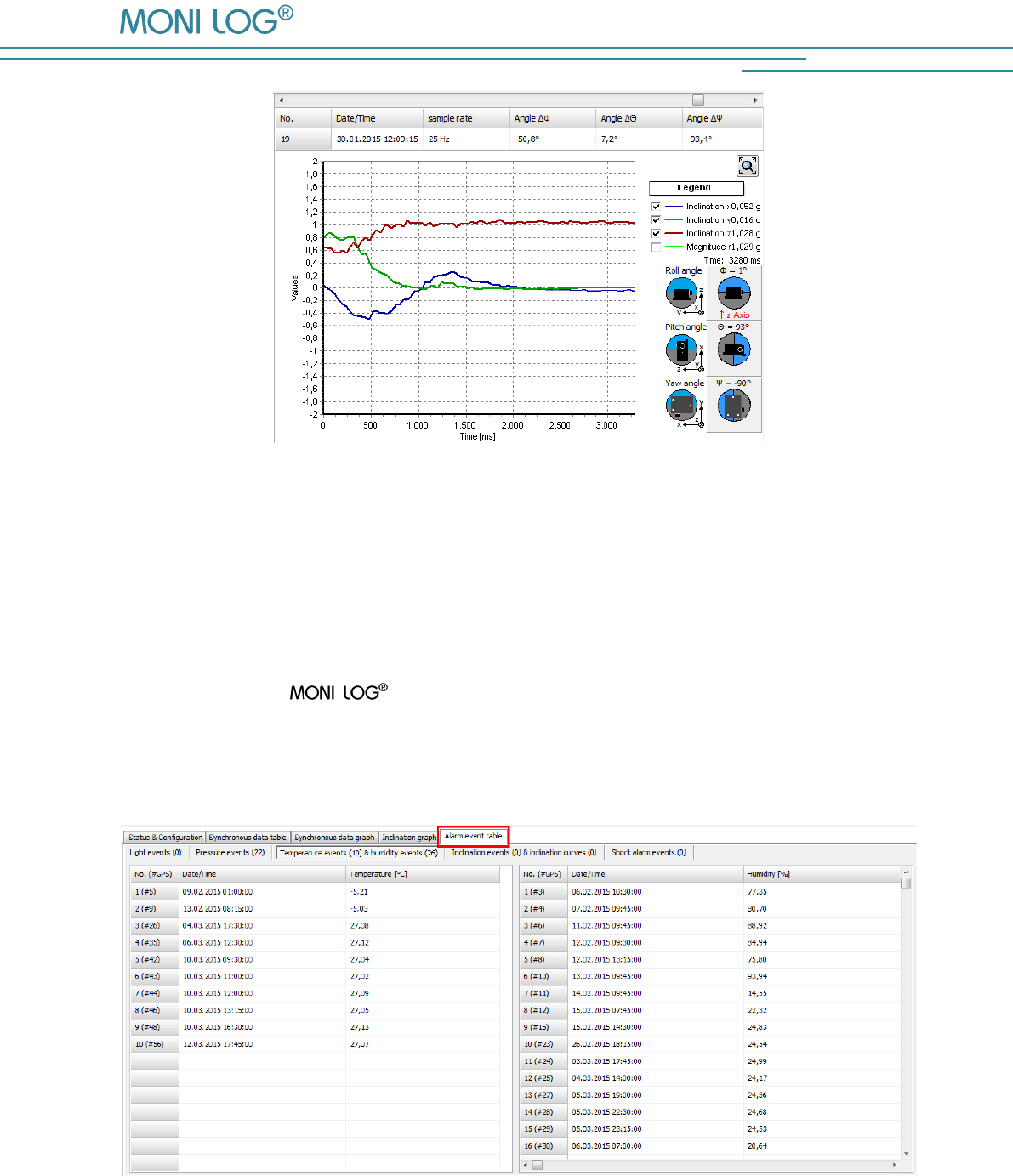Click temperature table Date/Time column header
Screen dimensions: 1013x1176
pyautogui.click(x=262, y=874)
